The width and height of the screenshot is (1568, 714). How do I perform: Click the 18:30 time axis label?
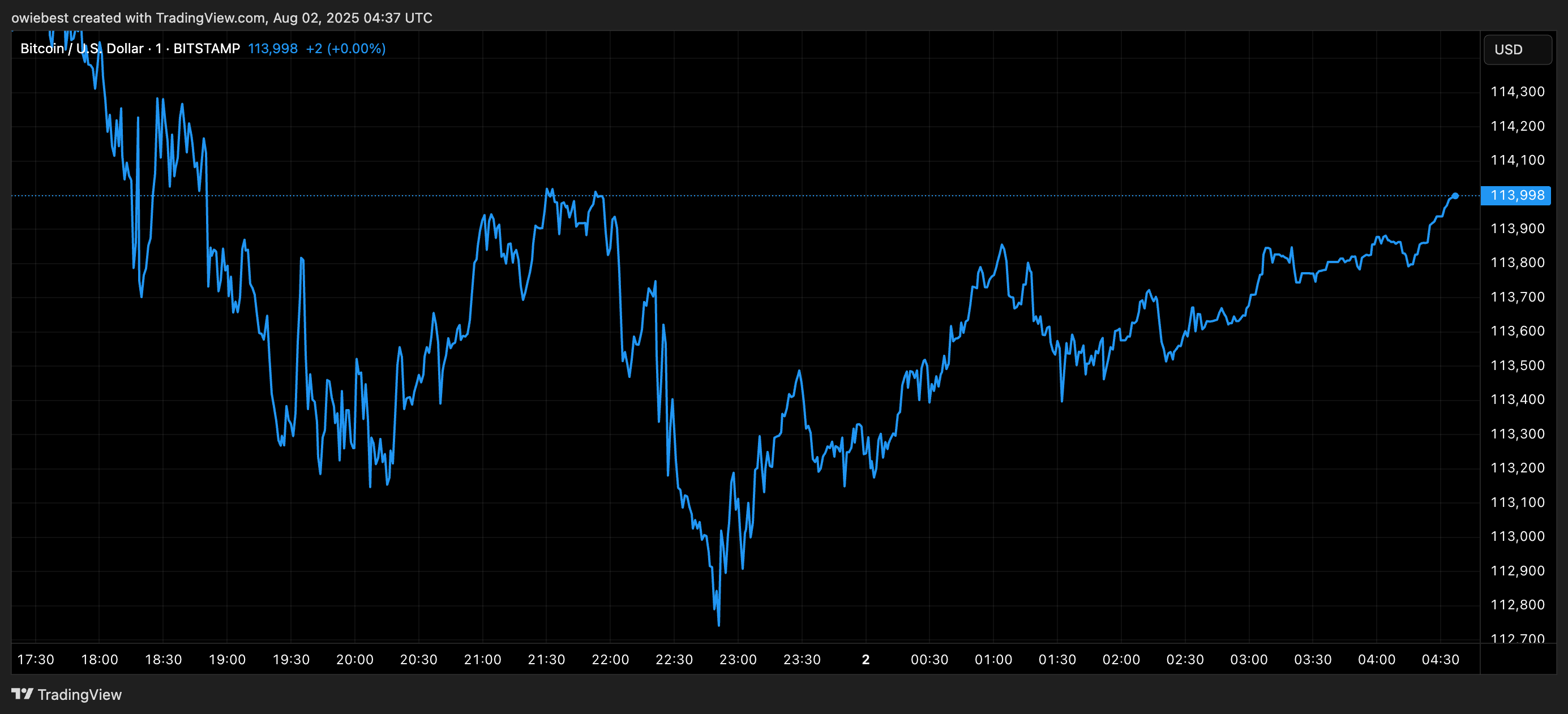coord(164,660)
